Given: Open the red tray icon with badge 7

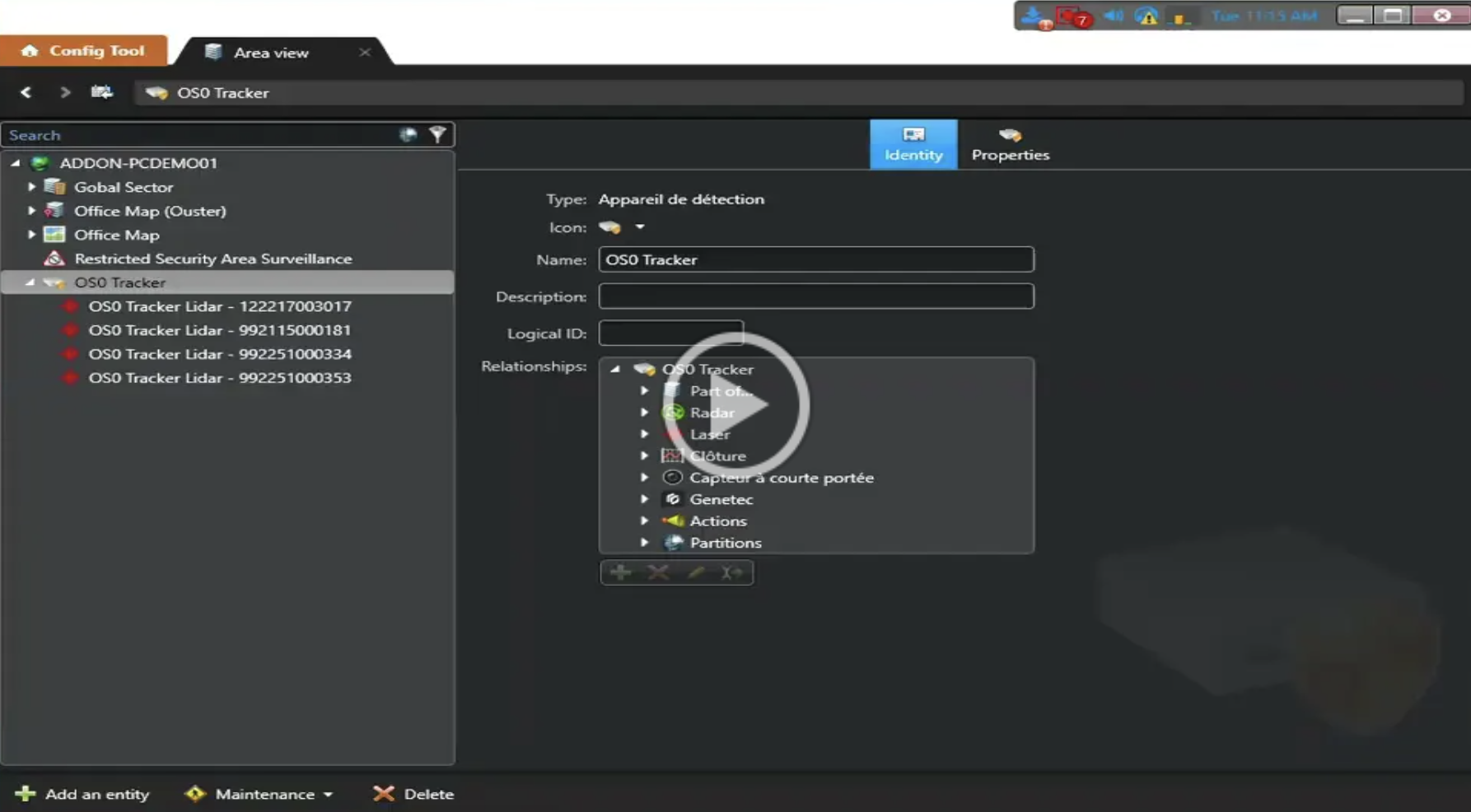Looking at the screenshot, I should [1074, 16].
